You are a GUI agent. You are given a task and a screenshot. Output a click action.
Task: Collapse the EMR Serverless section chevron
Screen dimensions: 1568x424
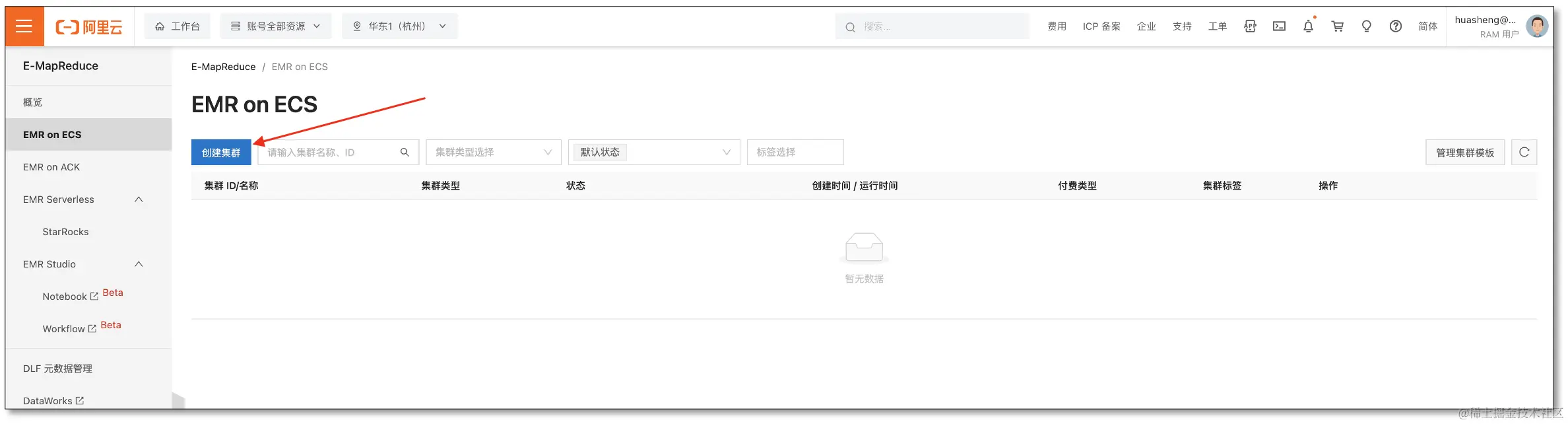click(x=139, y=199)
